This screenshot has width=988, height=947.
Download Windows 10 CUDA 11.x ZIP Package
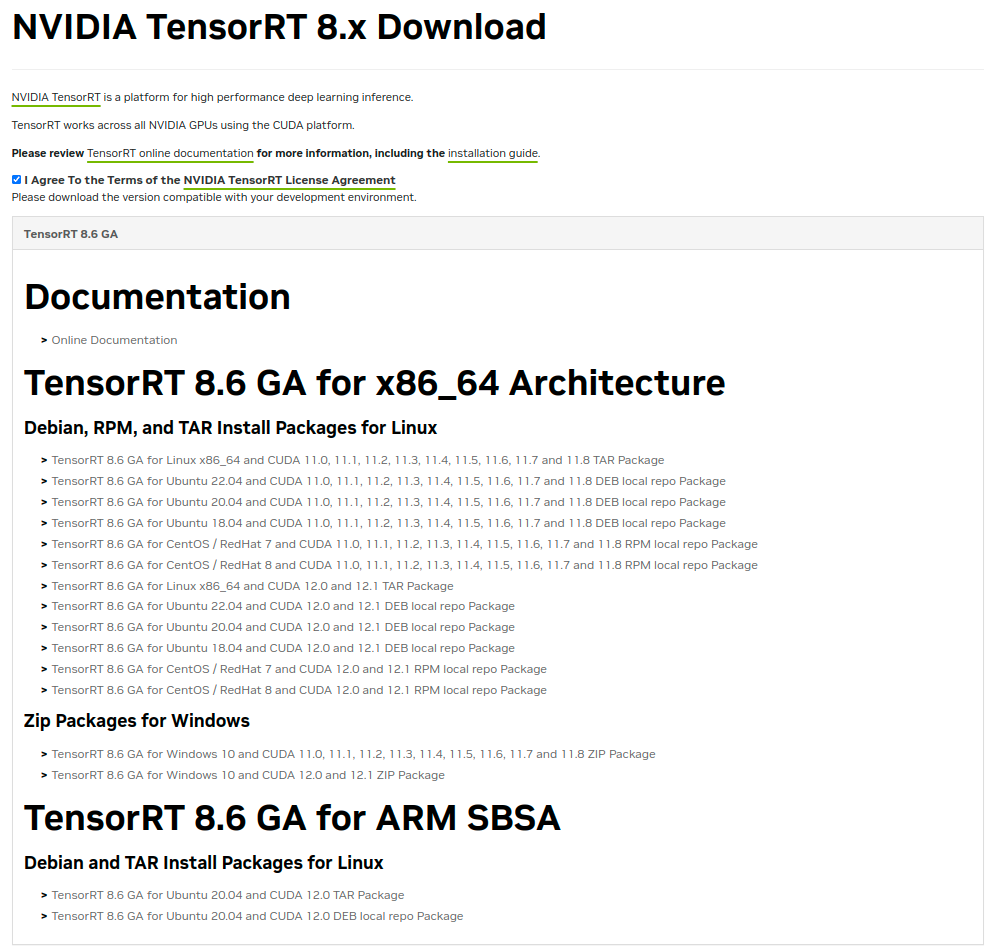(x=353, y=754)
